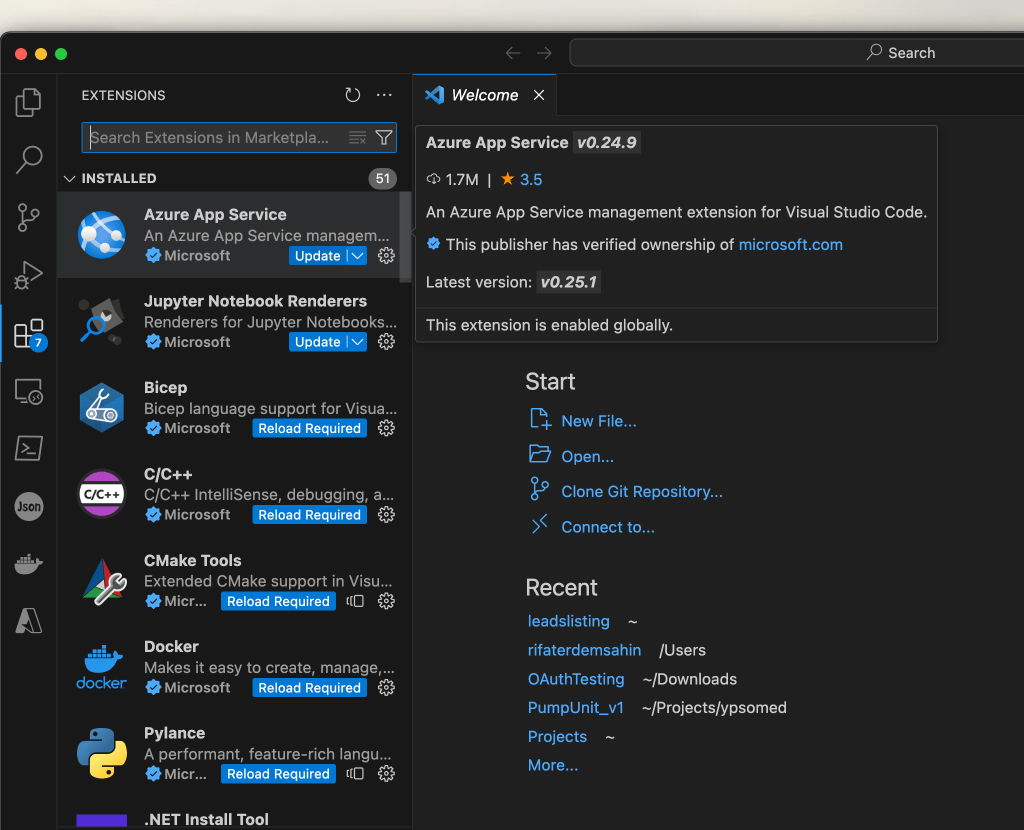Open recent folder Projects
The height and width of the screenshot is (830, 1024).
(x=557, y=737)
